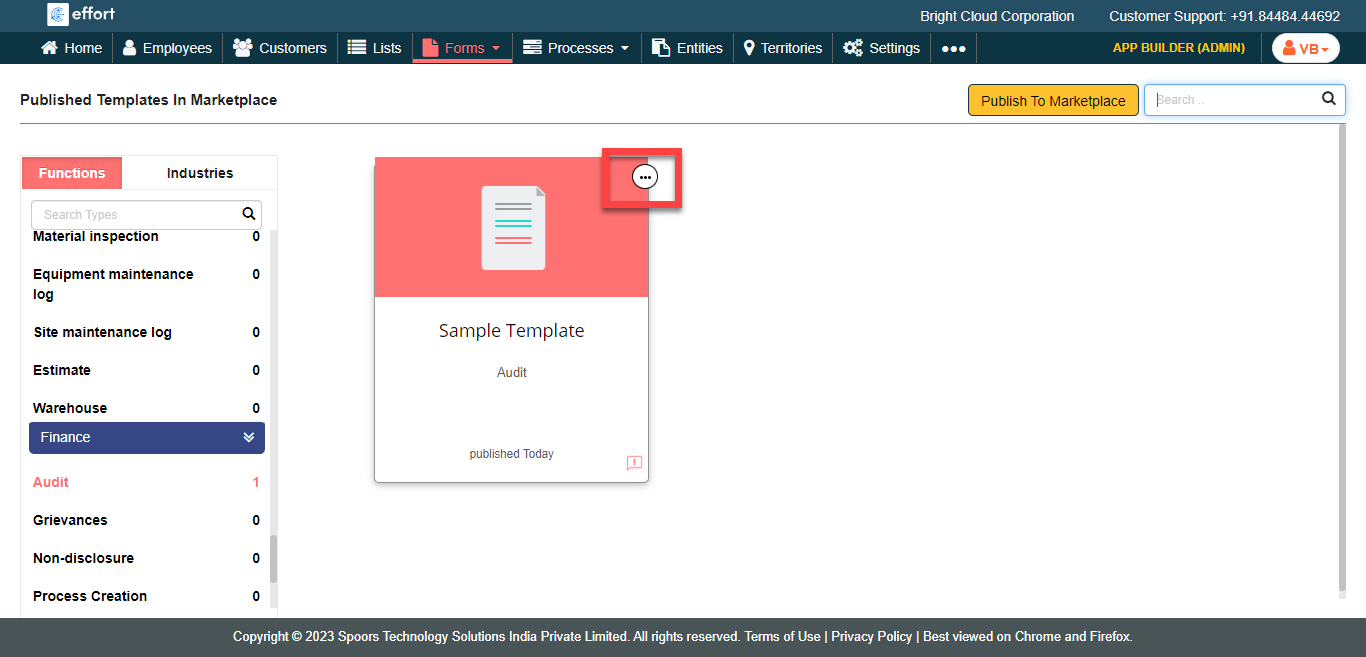1366x657 pixels.
Task: Go to Home in the navigation bar
Action: click(71, 48)
